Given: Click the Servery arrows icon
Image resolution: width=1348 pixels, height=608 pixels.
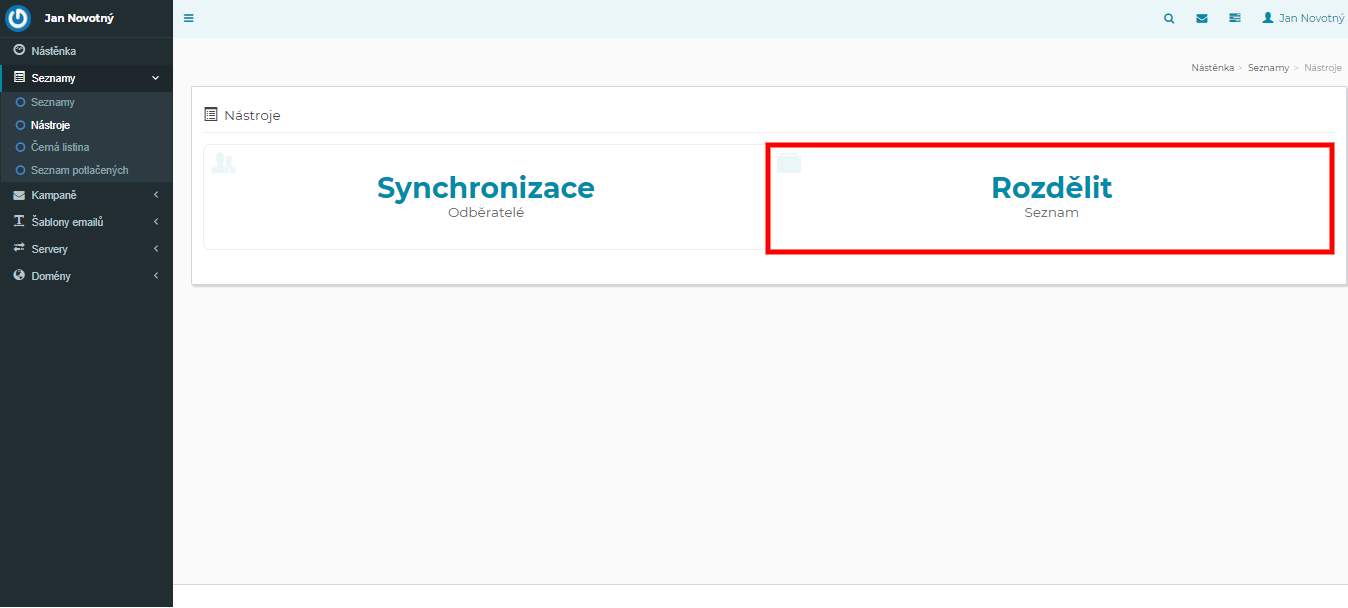Looking at the screenshot, I should [x=19, y=248].
